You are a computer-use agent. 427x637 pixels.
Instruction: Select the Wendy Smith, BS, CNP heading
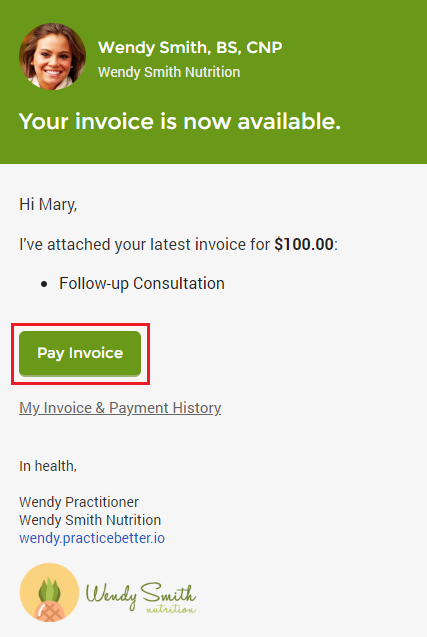point(190,48)
